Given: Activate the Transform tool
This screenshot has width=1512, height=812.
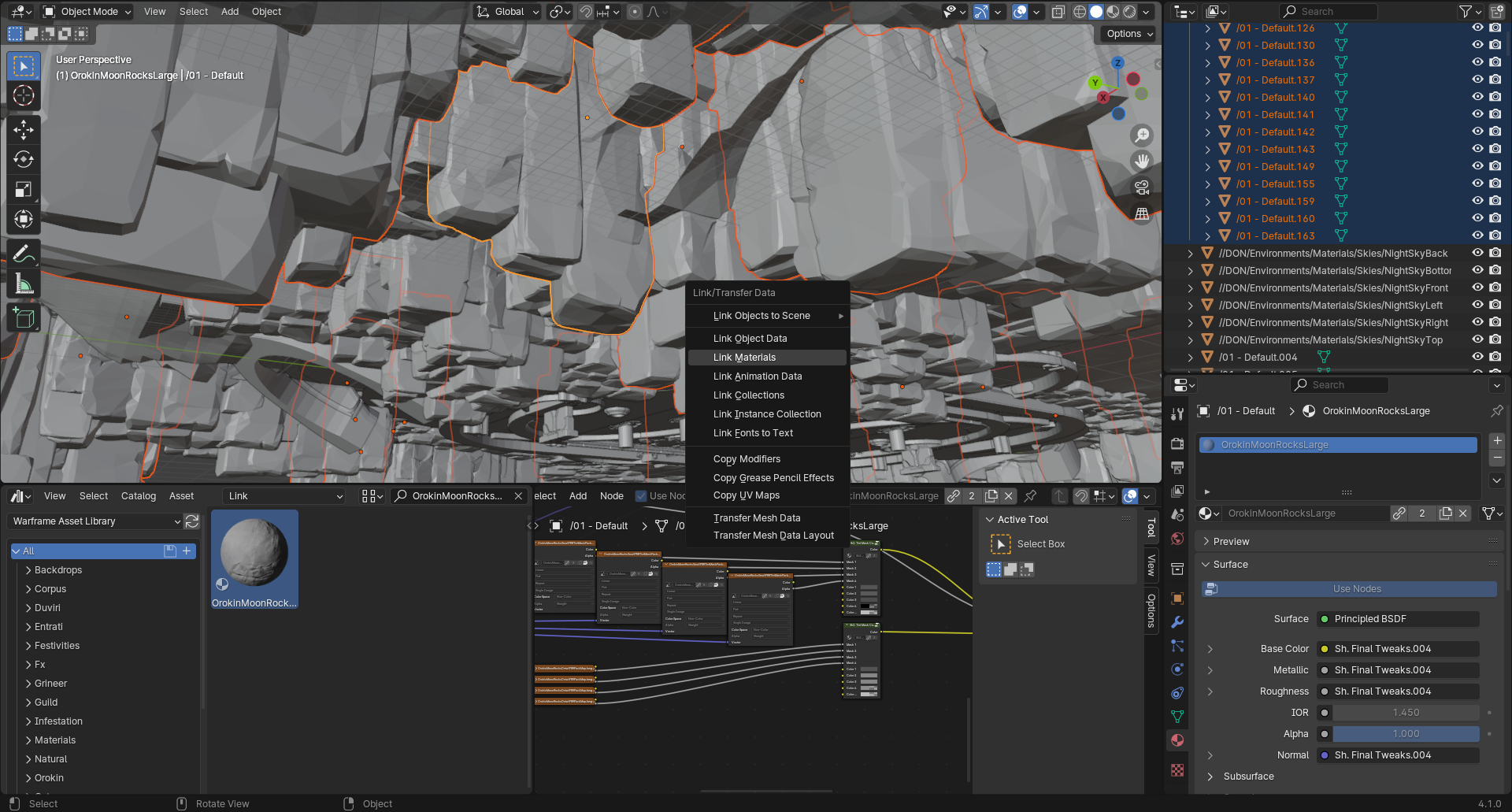Looking at the screenshot, I should coord(24,219).
